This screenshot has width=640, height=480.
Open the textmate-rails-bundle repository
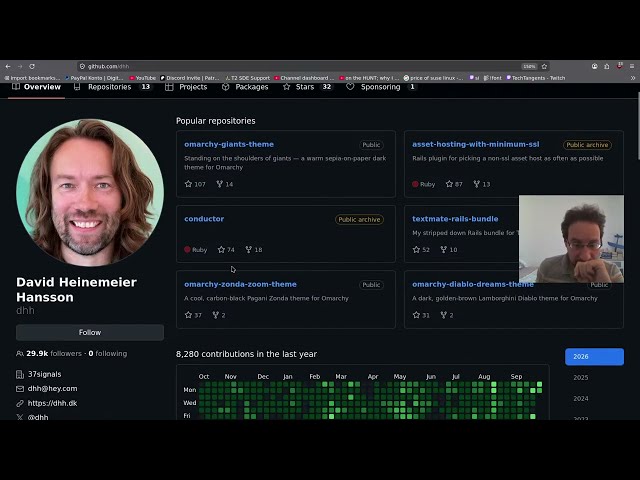tap(455, 219)
